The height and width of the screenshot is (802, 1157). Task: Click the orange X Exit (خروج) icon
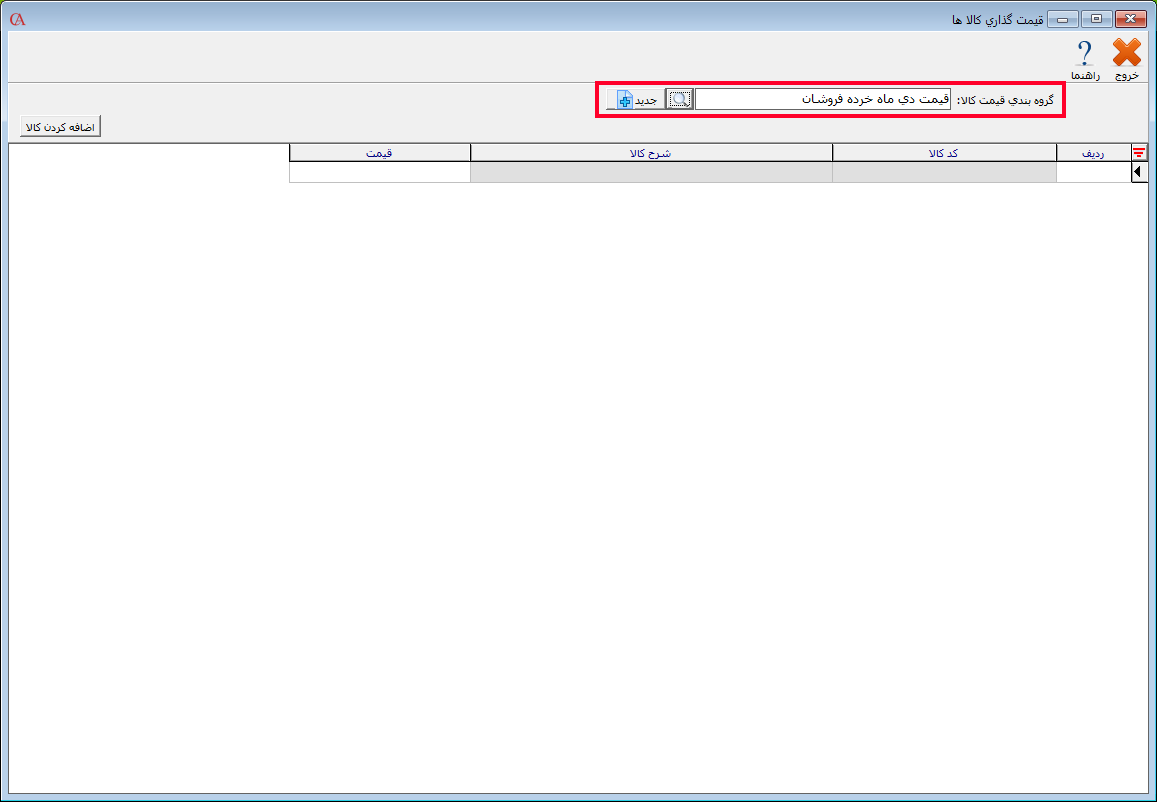click(x=1126, y=54)
